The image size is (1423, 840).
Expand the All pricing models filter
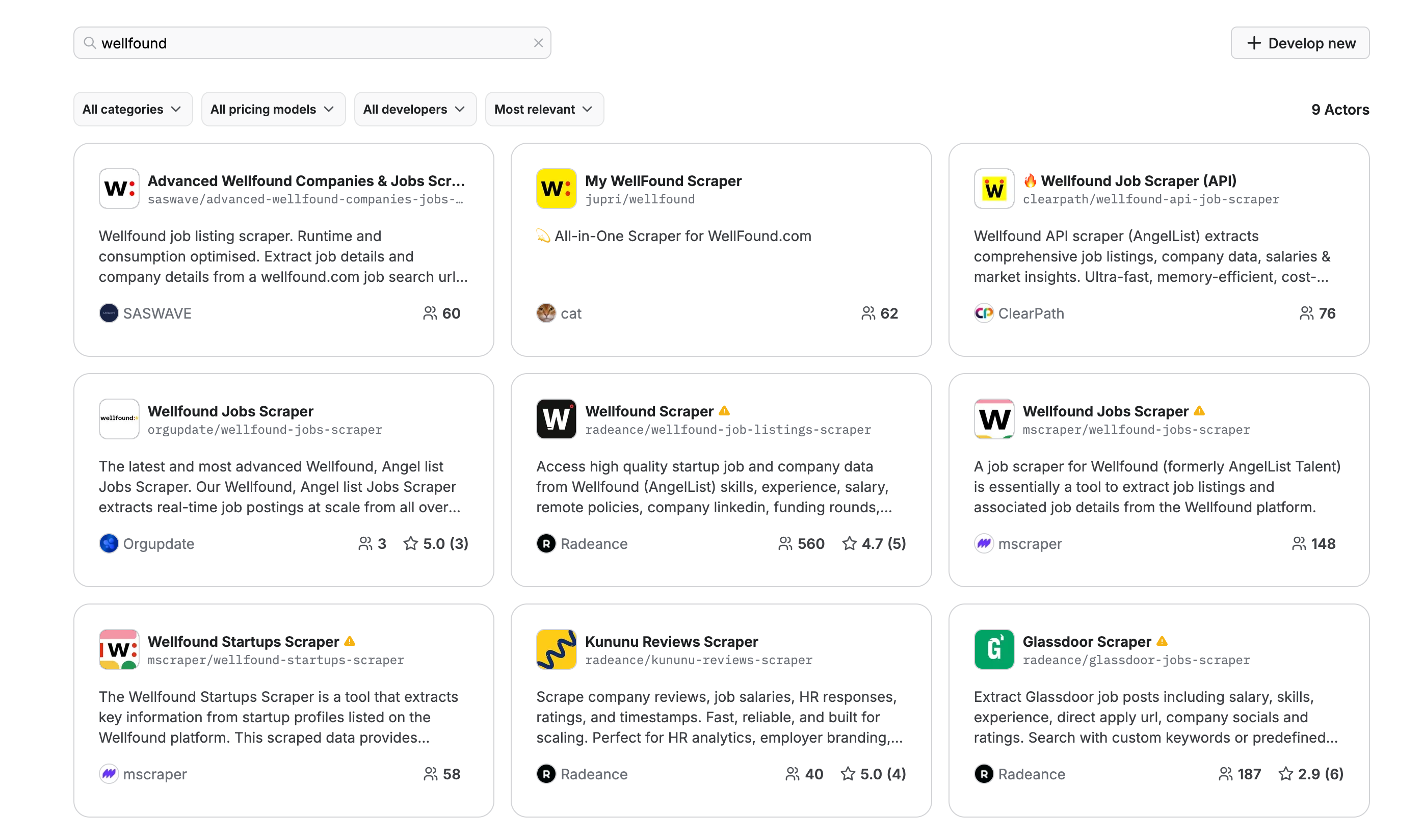click(273, 109)
